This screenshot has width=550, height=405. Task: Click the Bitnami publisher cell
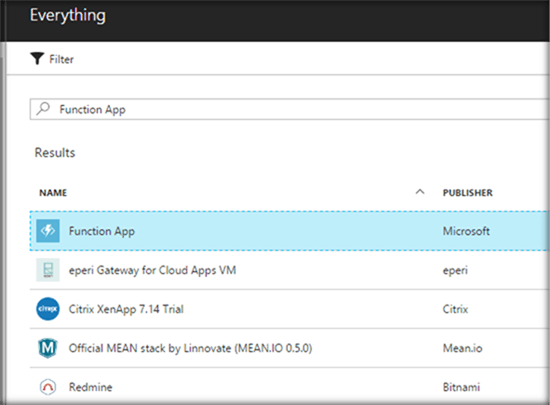click(x=461, y=387)
